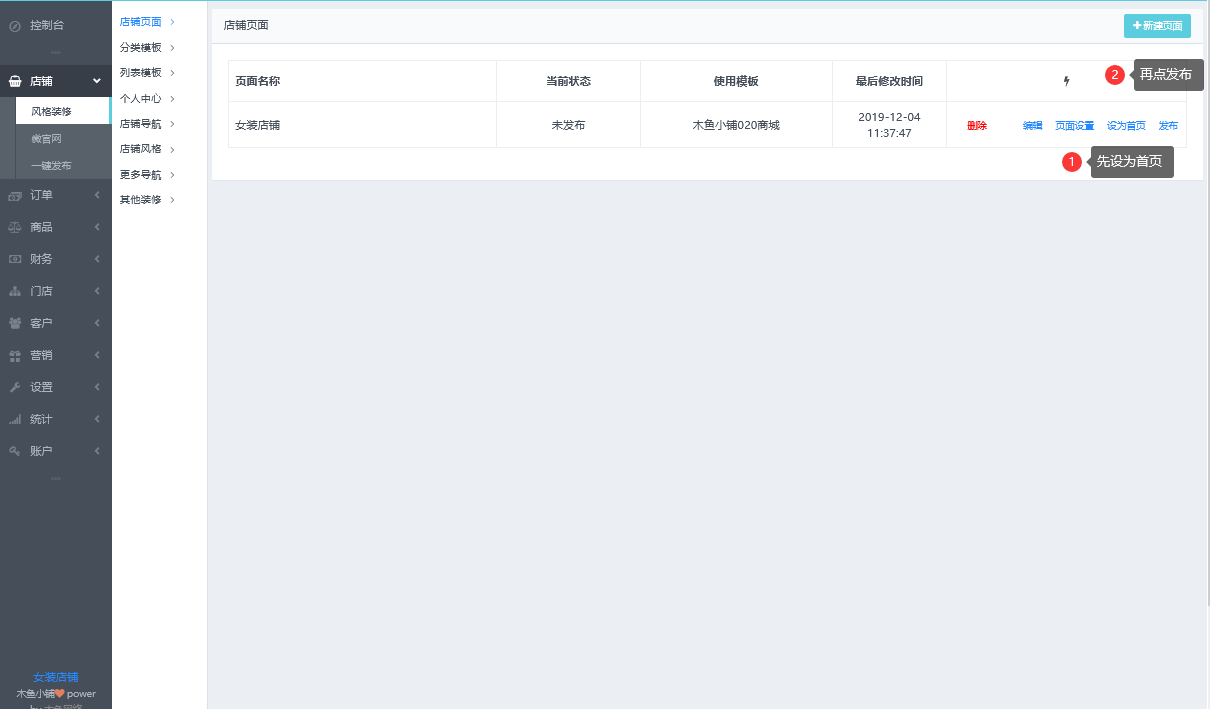Click the 账户 key icon

point(15,451)
